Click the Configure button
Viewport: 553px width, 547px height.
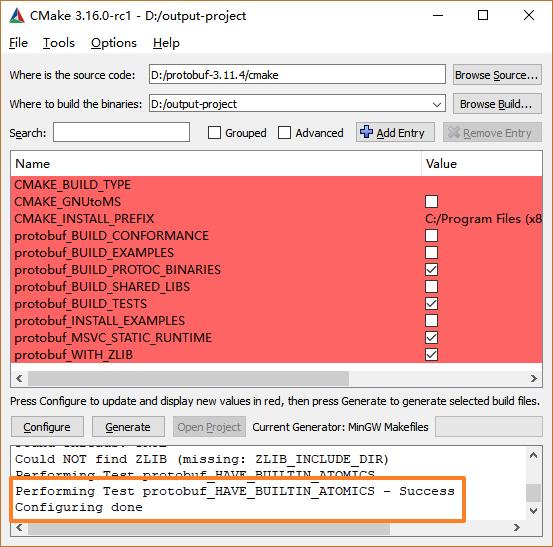[47, 427]
